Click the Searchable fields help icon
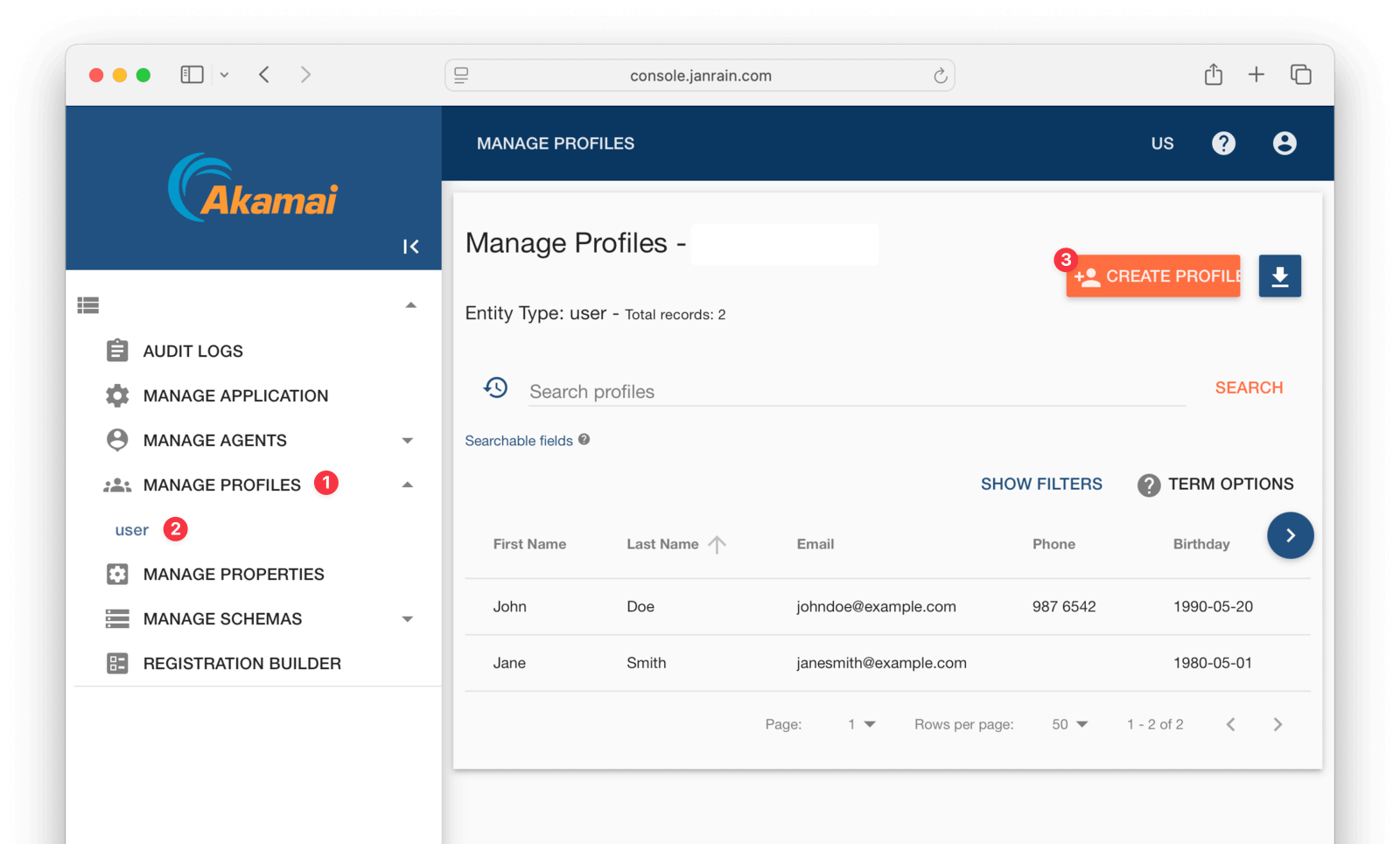 (x=584, y=440)
